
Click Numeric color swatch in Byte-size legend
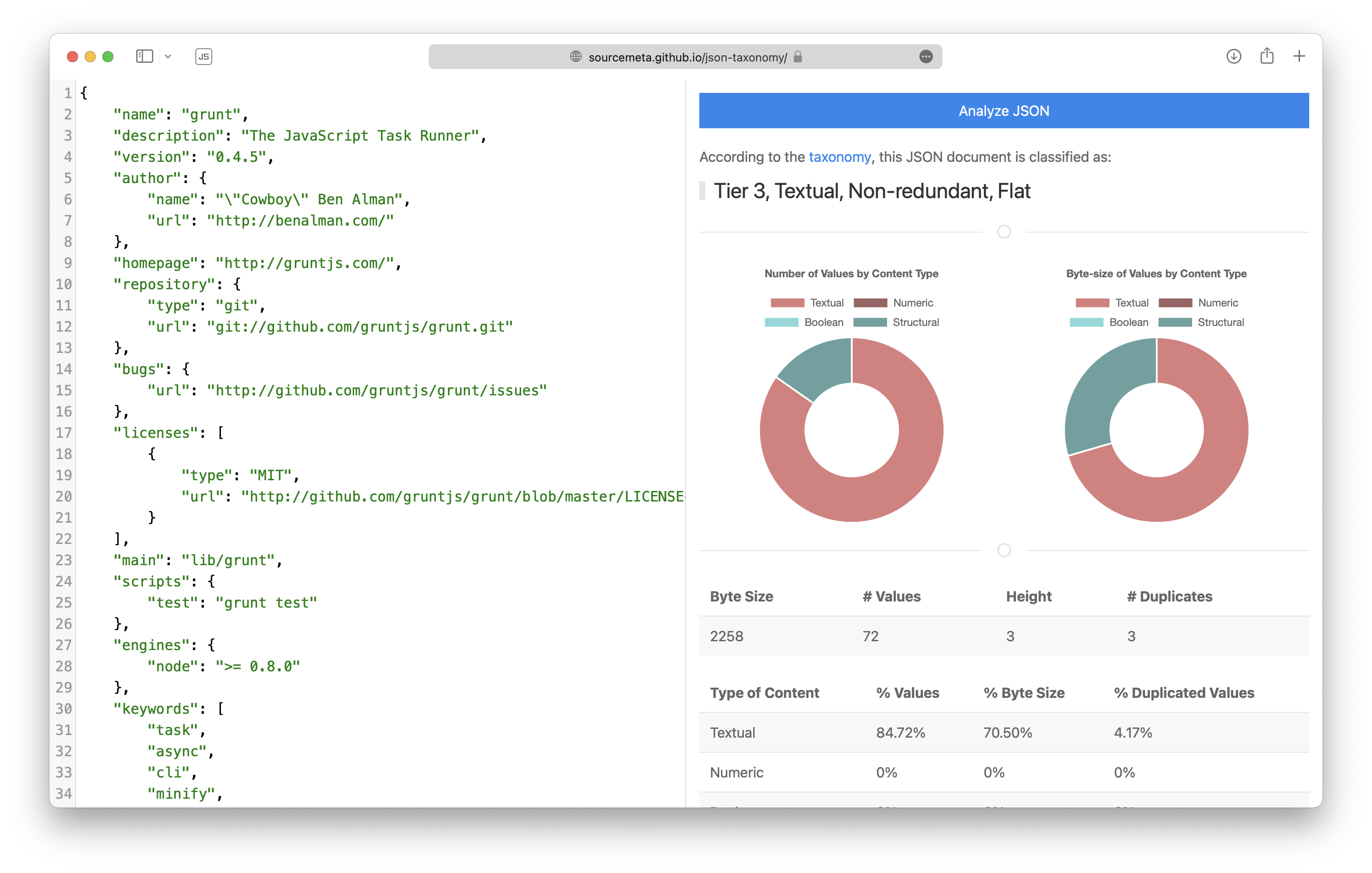coord(1175,303)
